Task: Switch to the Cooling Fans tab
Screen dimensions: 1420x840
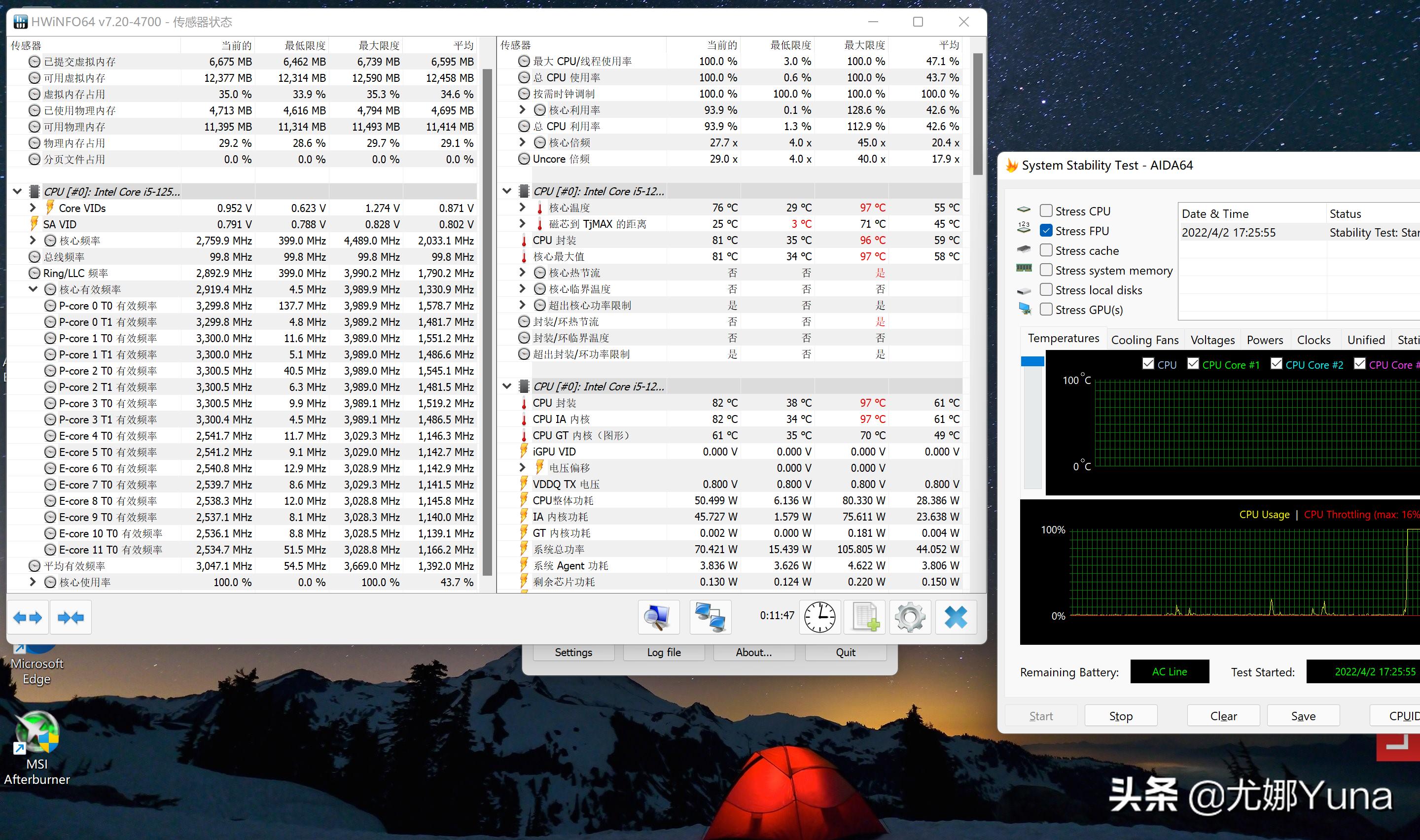Action: point(1144,340)
